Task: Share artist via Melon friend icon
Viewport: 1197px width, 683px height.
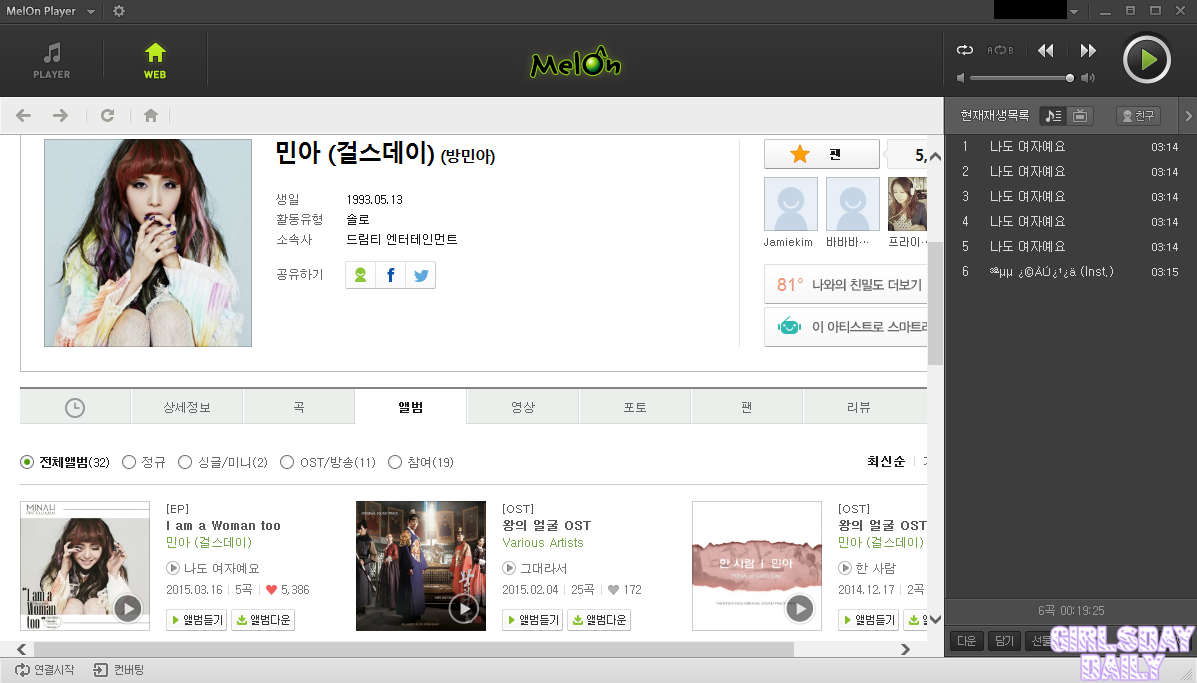Action: pyautogui.click(x=360, y=275)
